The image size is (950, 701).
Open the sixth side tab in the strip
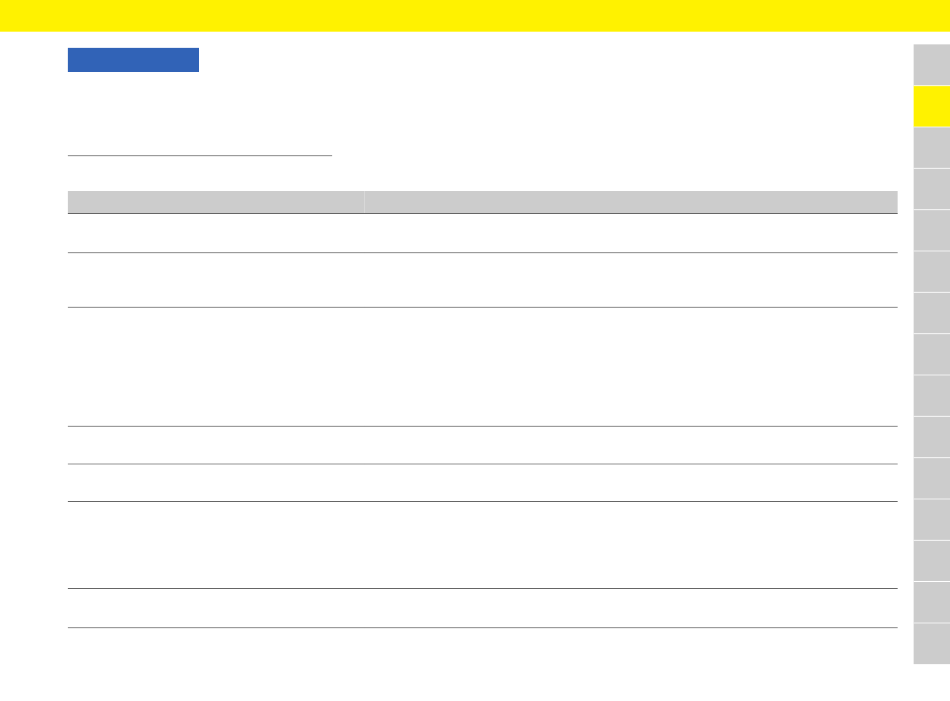932,271
